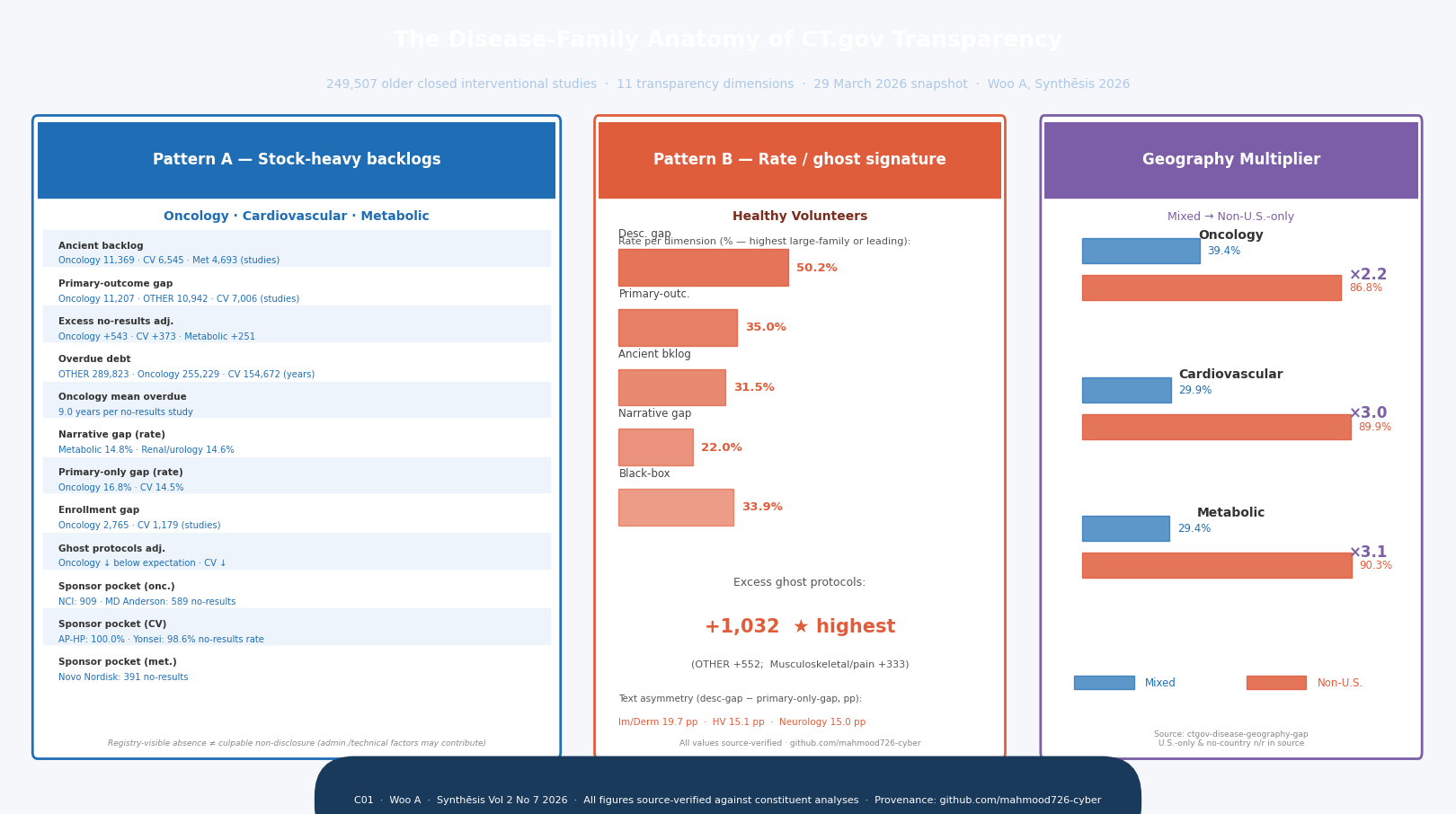Click the +1,032 highest star text
The height and width of the screenshot is (814, 1456).
[x=800, y=627]
